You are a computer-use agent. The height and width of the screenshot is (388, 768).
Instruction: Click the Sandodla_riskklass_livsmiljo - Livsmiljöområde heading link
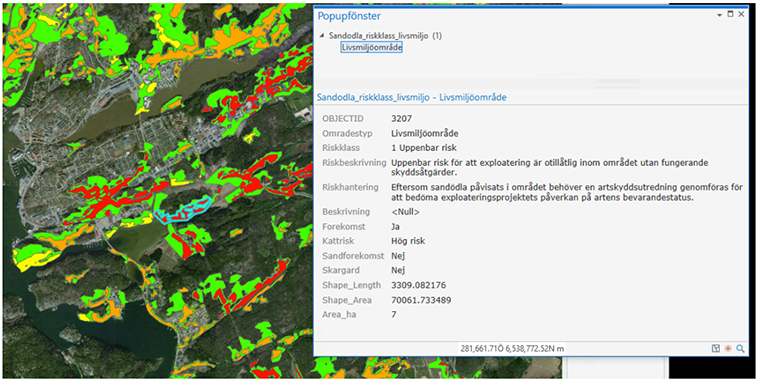pyautogui.click(x=411, y=97)
